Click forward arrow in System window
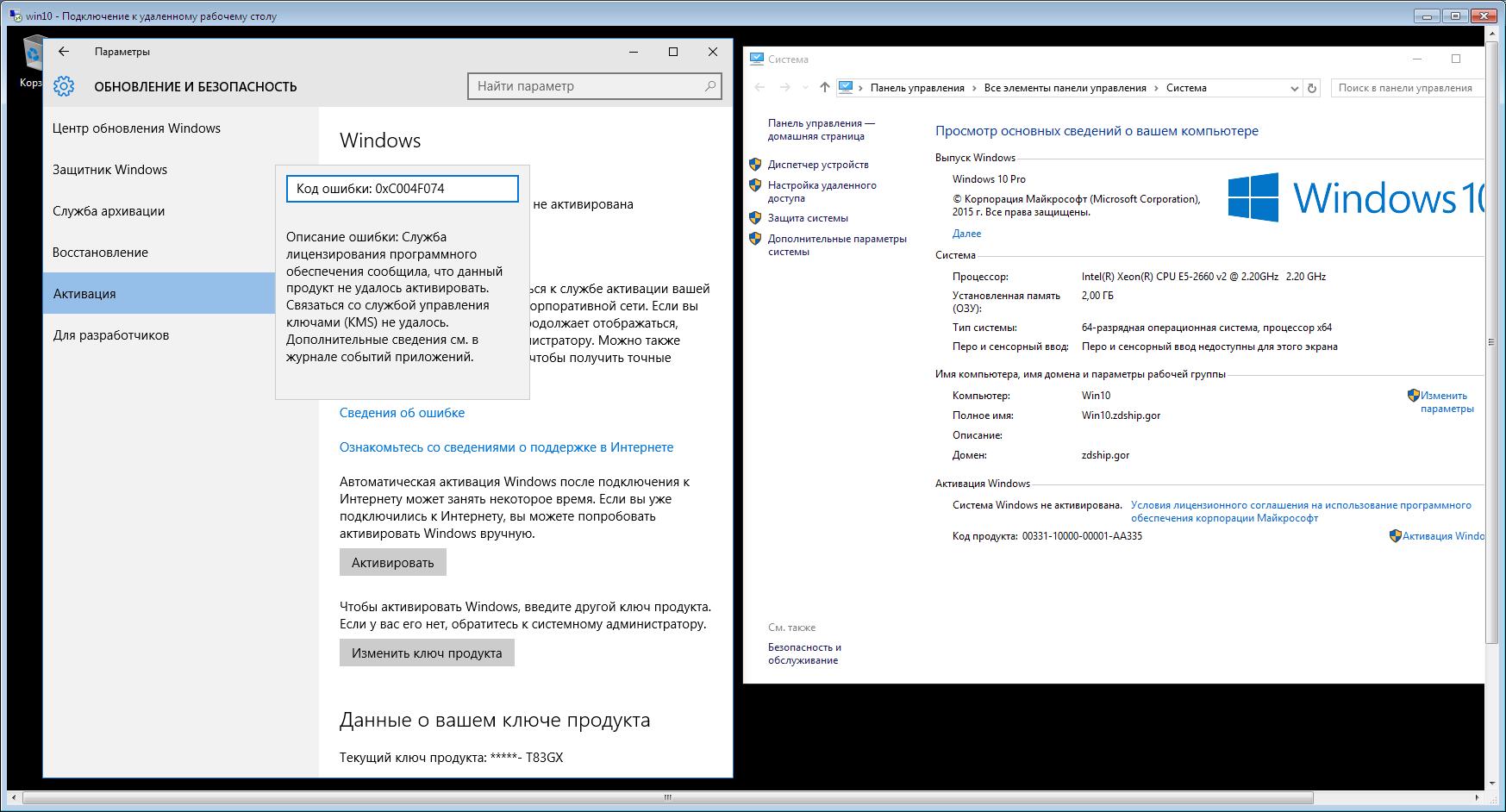Screen dimensions: 1506x812 784,87
